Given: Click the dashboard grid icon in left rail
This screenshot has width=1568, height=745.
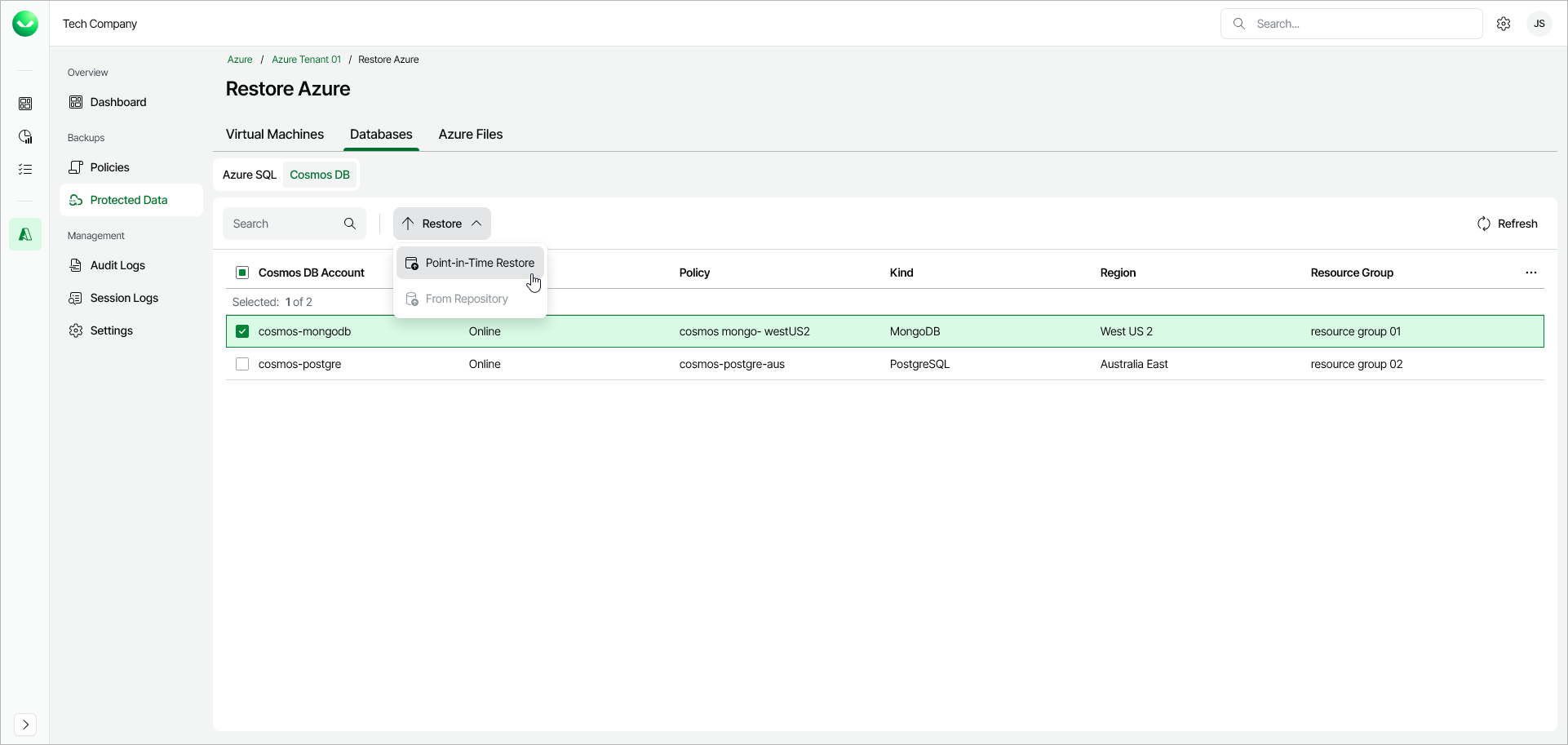Looking at the screenshot, I should (x=25, y=104).
